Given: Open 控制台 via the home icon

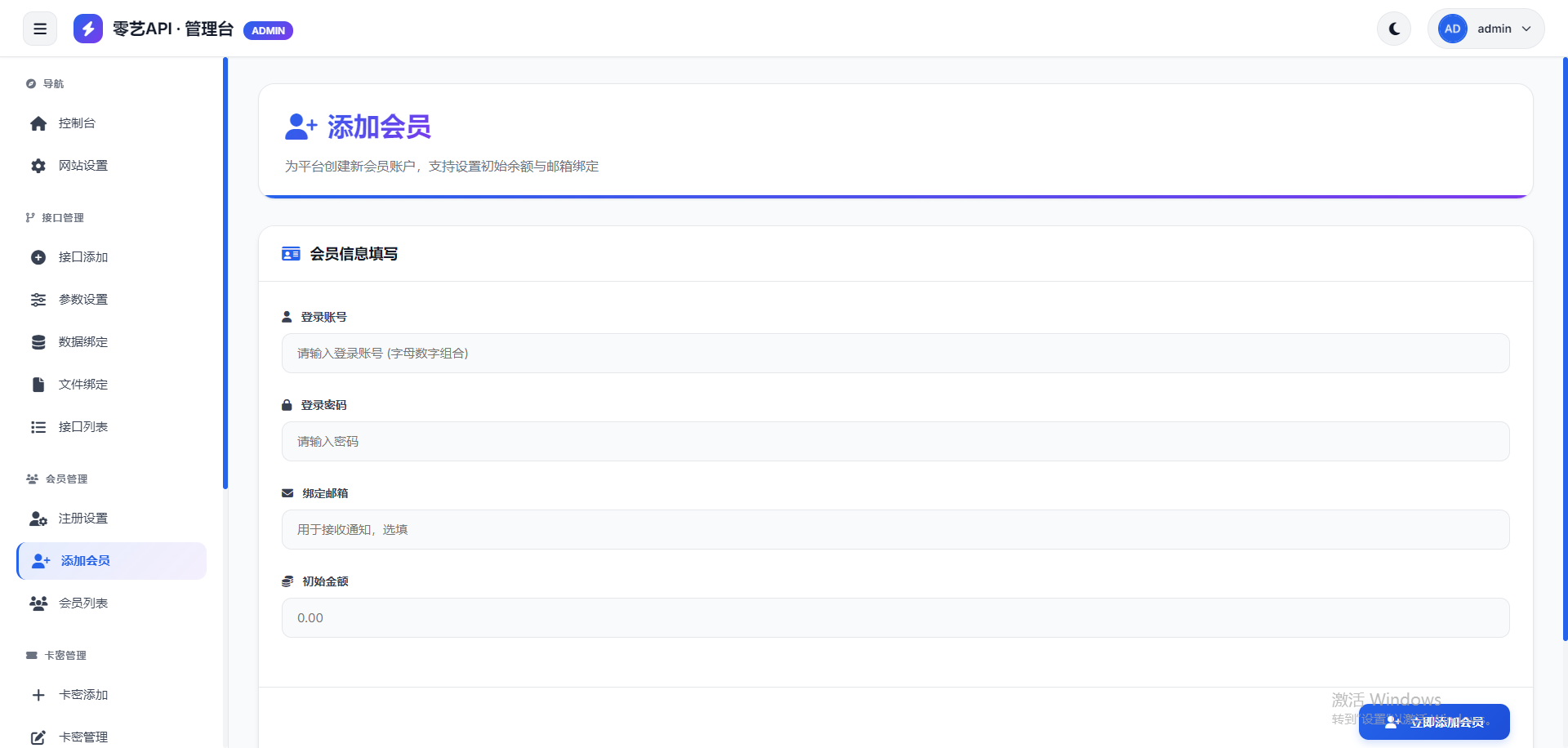Looking at the screenshot, I should click(38, 123).
